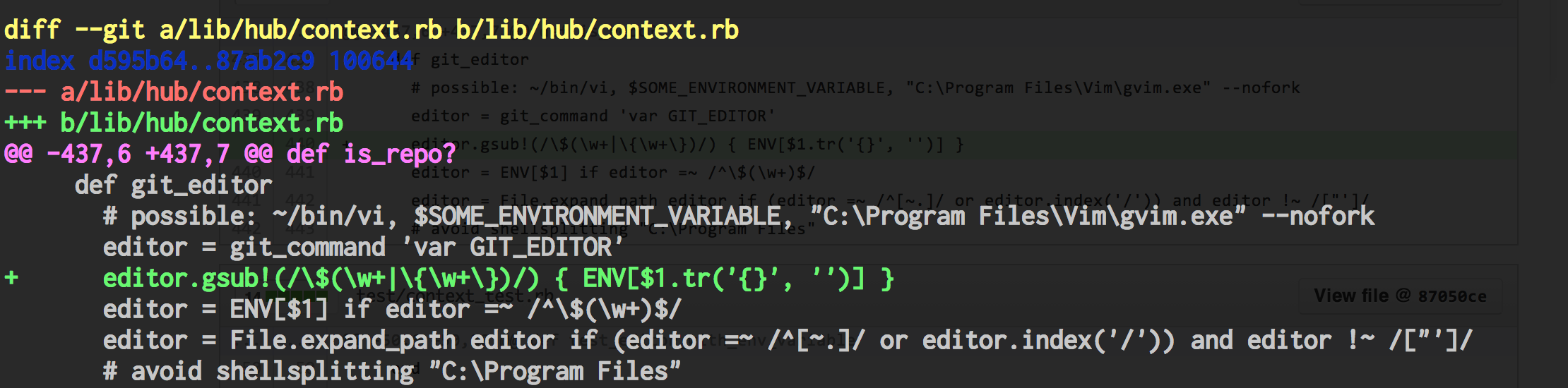Click the "File.expand_path" terminal line

click(x=788, y=340)
